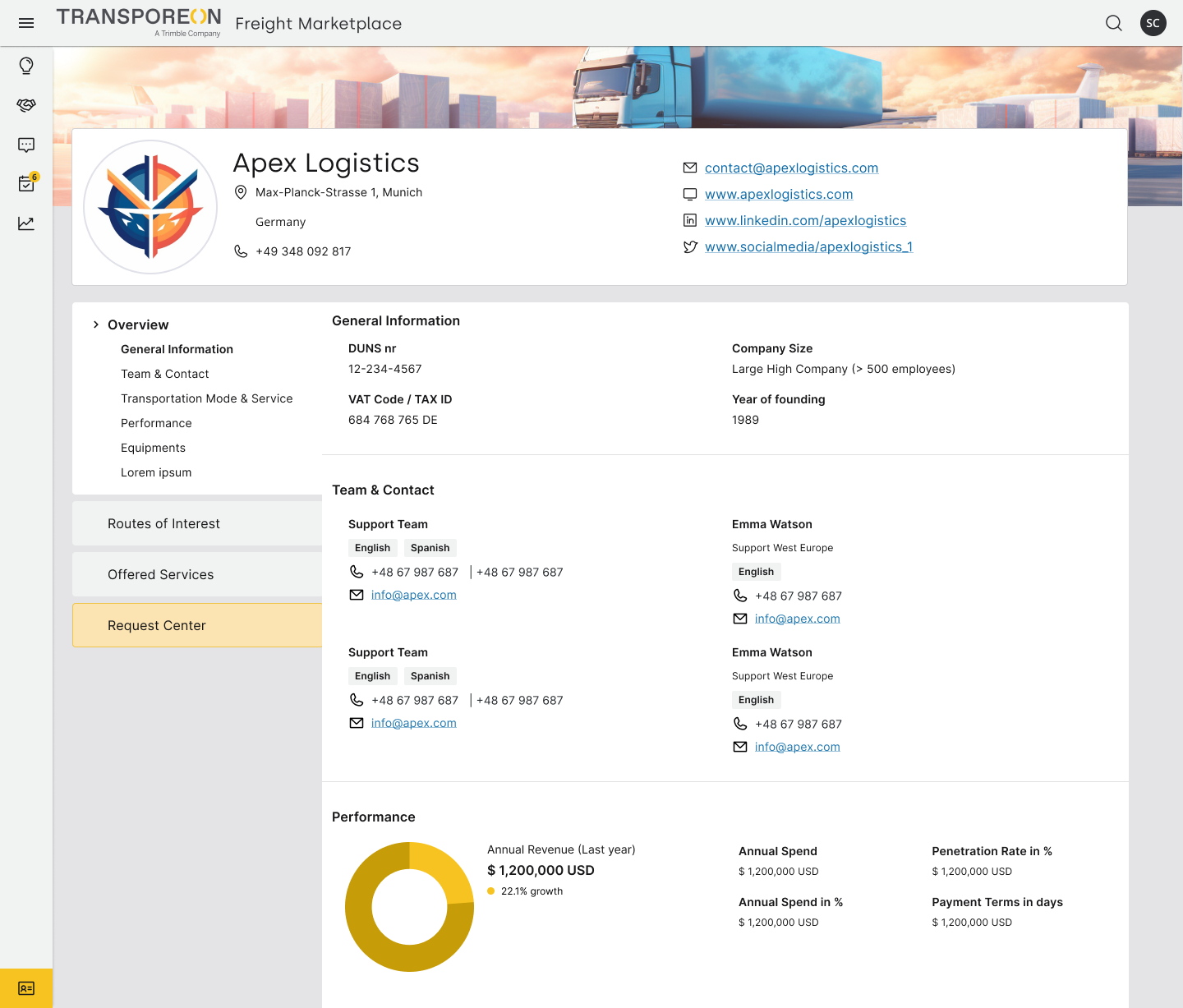Open the hamburger navigation menu
Screen dimensions: 1183x1008
point(26,23)
